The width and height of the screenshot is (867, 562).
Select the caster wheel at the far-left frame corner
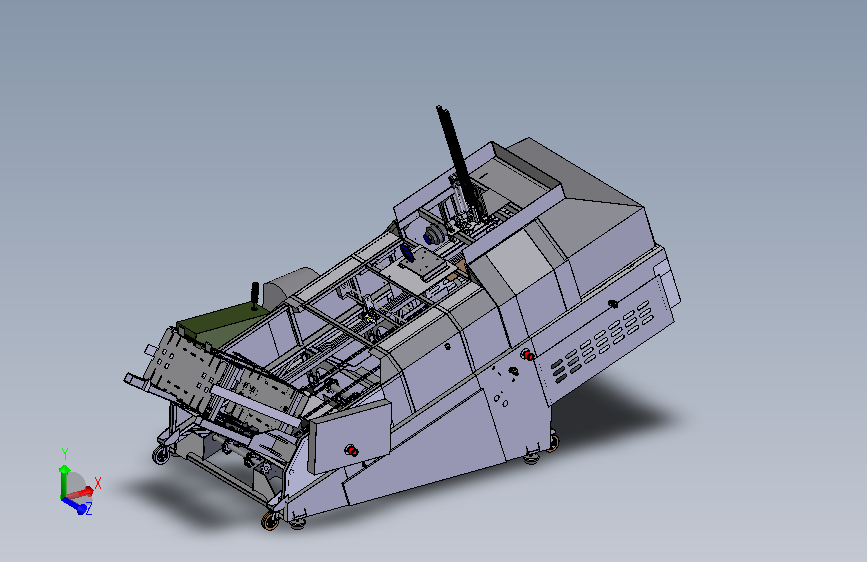click(x=161, y=455)
